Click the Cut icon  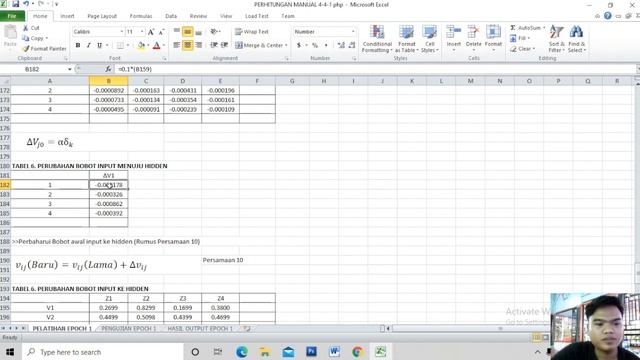tap(26, 28)
